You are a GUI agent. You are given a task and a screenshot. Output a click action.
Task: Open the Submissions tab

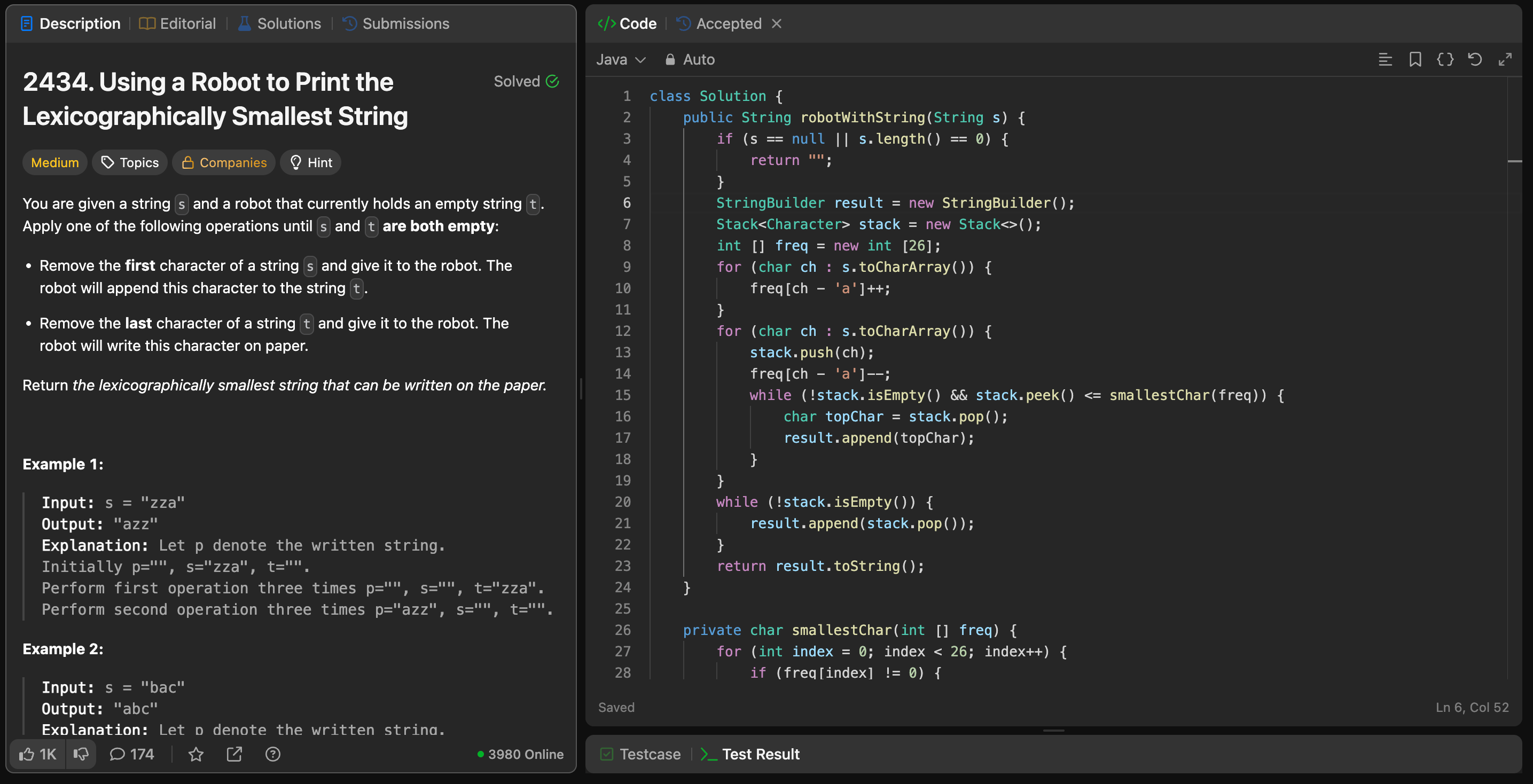coord(396,24)
